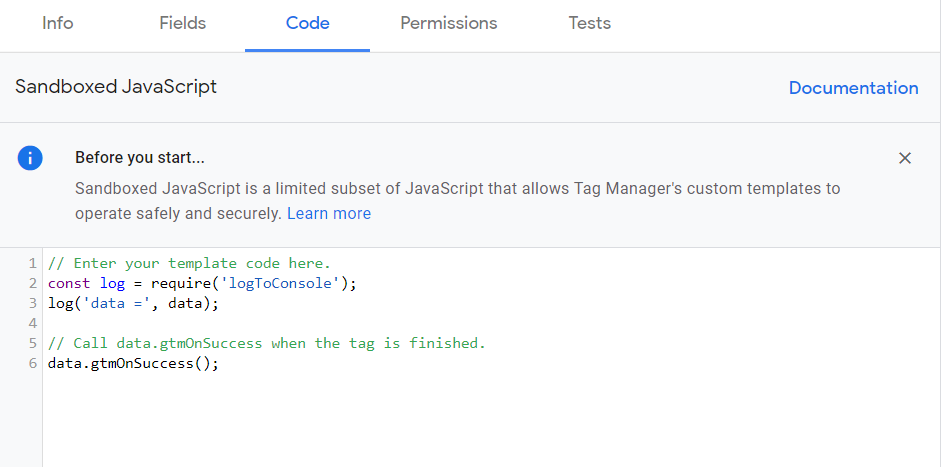The width and height of the screenshot is (948, 467).
Task: Open the Tests tab
Action: pos(590,23)
